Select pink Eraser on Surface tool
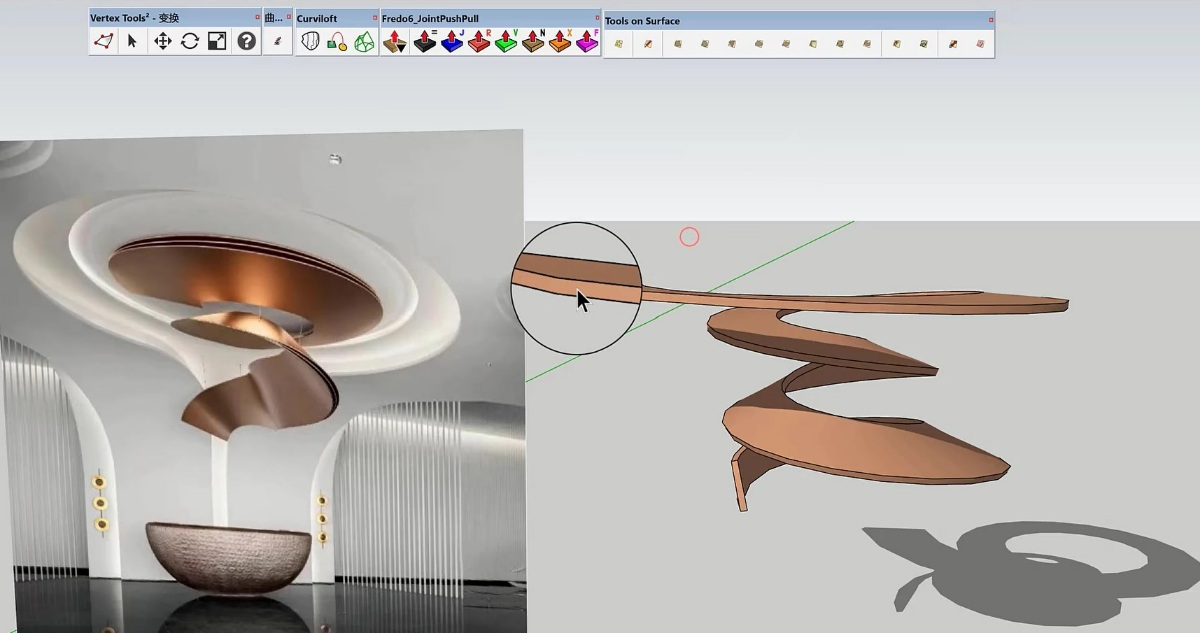The image size is (1200, 633). [980, 43]
